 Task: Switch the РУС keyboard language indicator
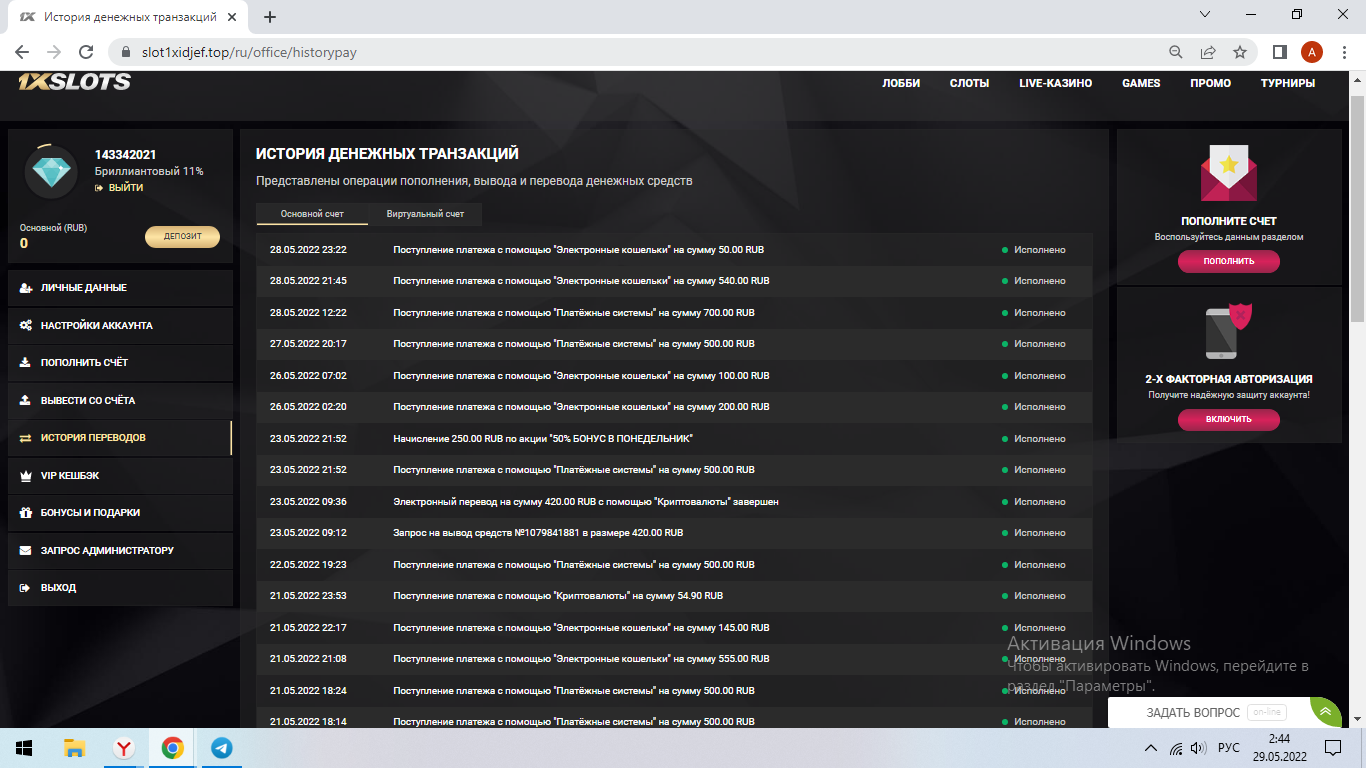tap(1229, 748)
